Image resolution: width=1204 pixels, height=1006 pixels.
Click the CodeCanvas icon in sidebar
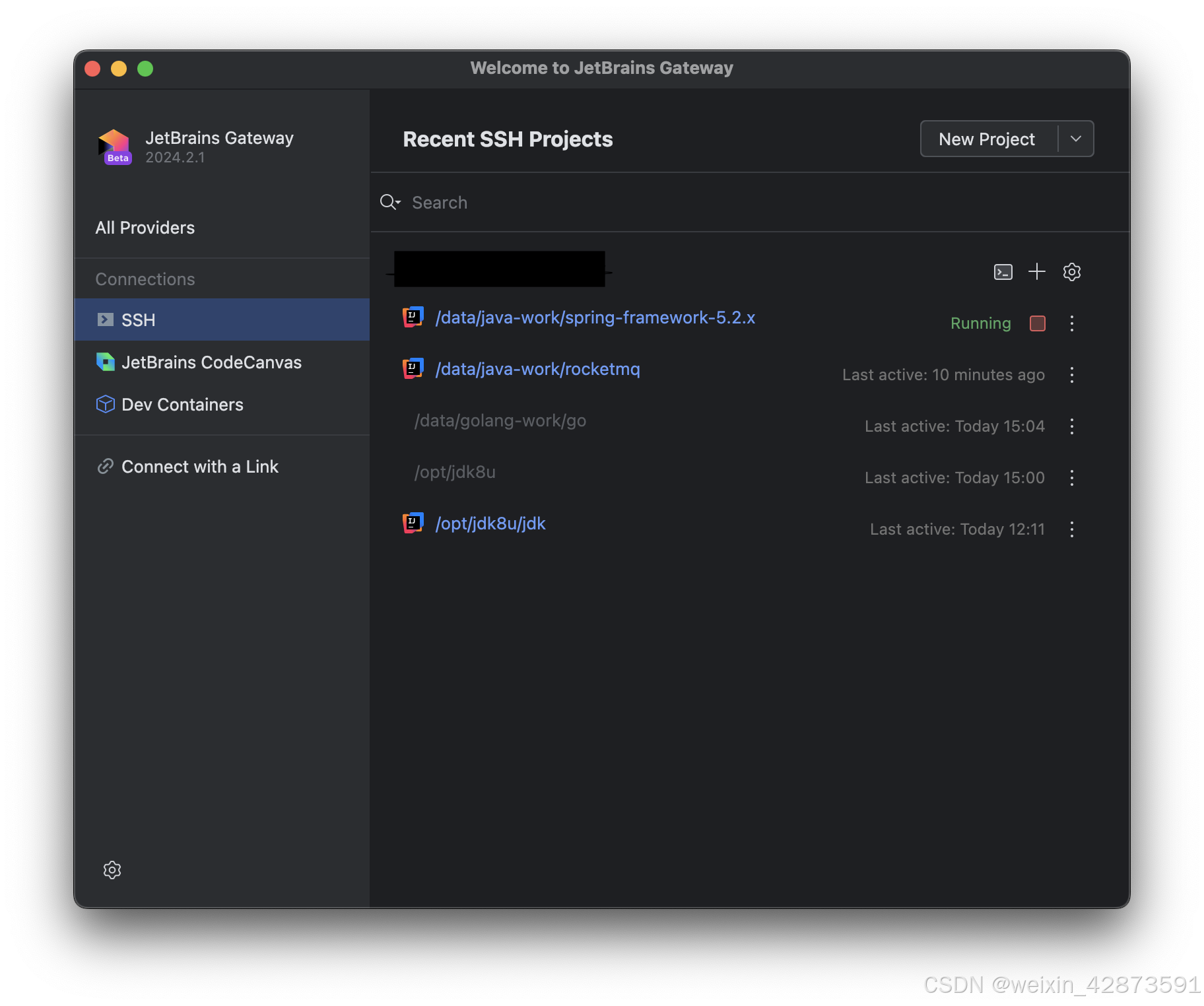click(106, 362)
